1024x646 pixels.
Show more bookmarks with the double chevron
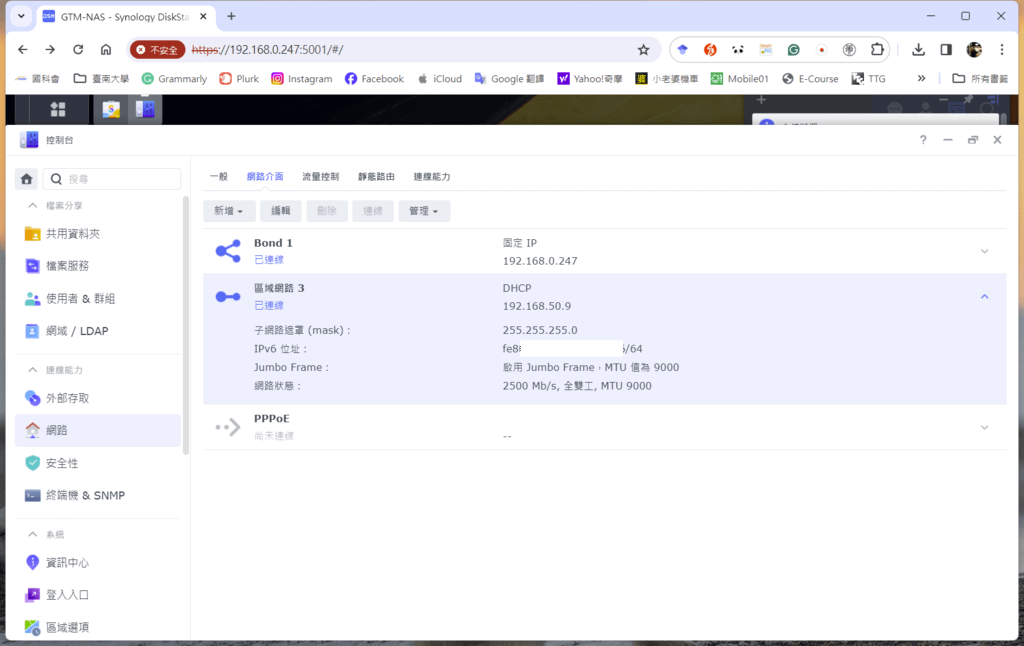(921, 78)
